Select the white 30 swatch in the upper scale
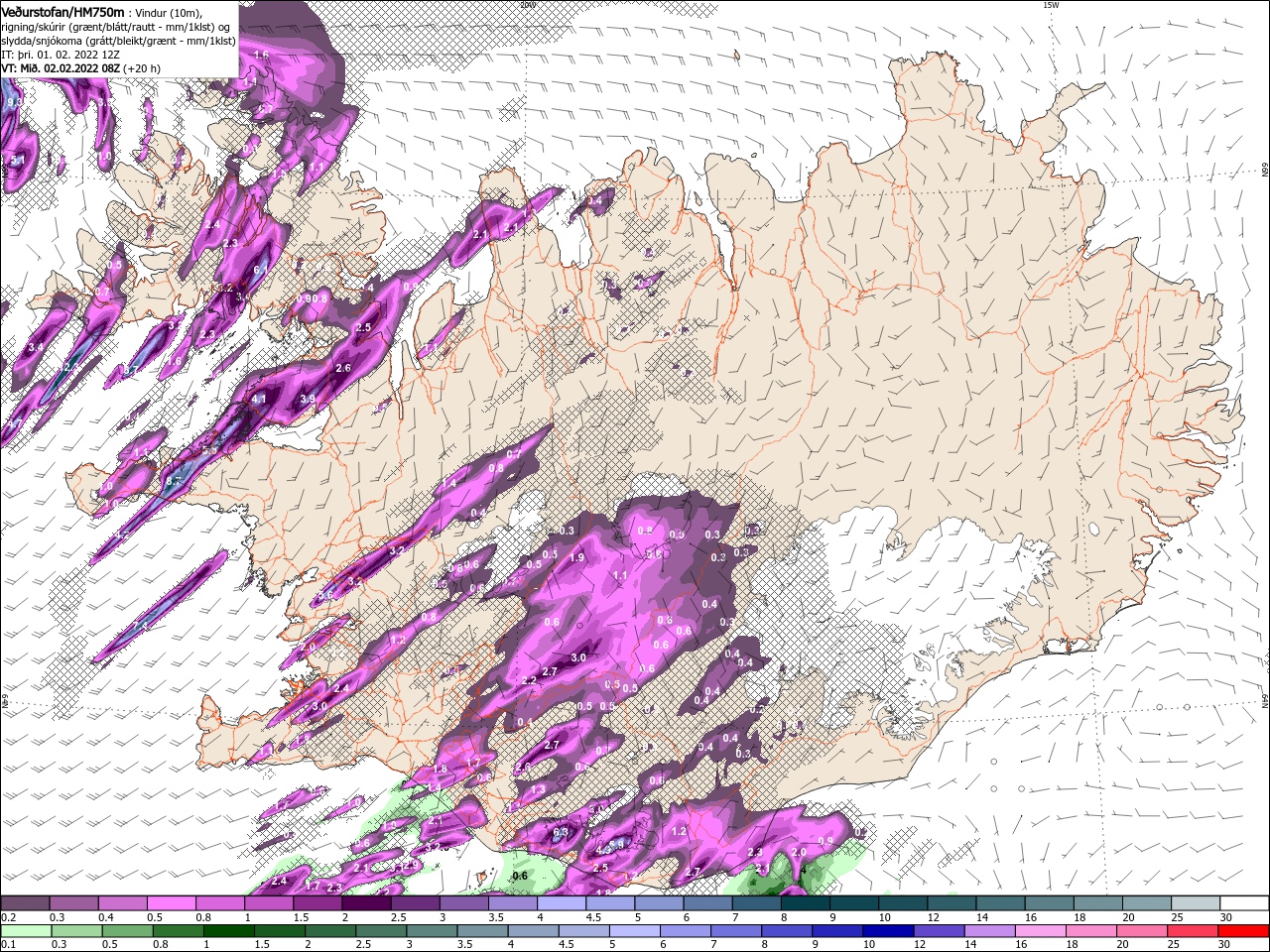The height and width of the screenshot is (952, 1270). pos(1243,903)
